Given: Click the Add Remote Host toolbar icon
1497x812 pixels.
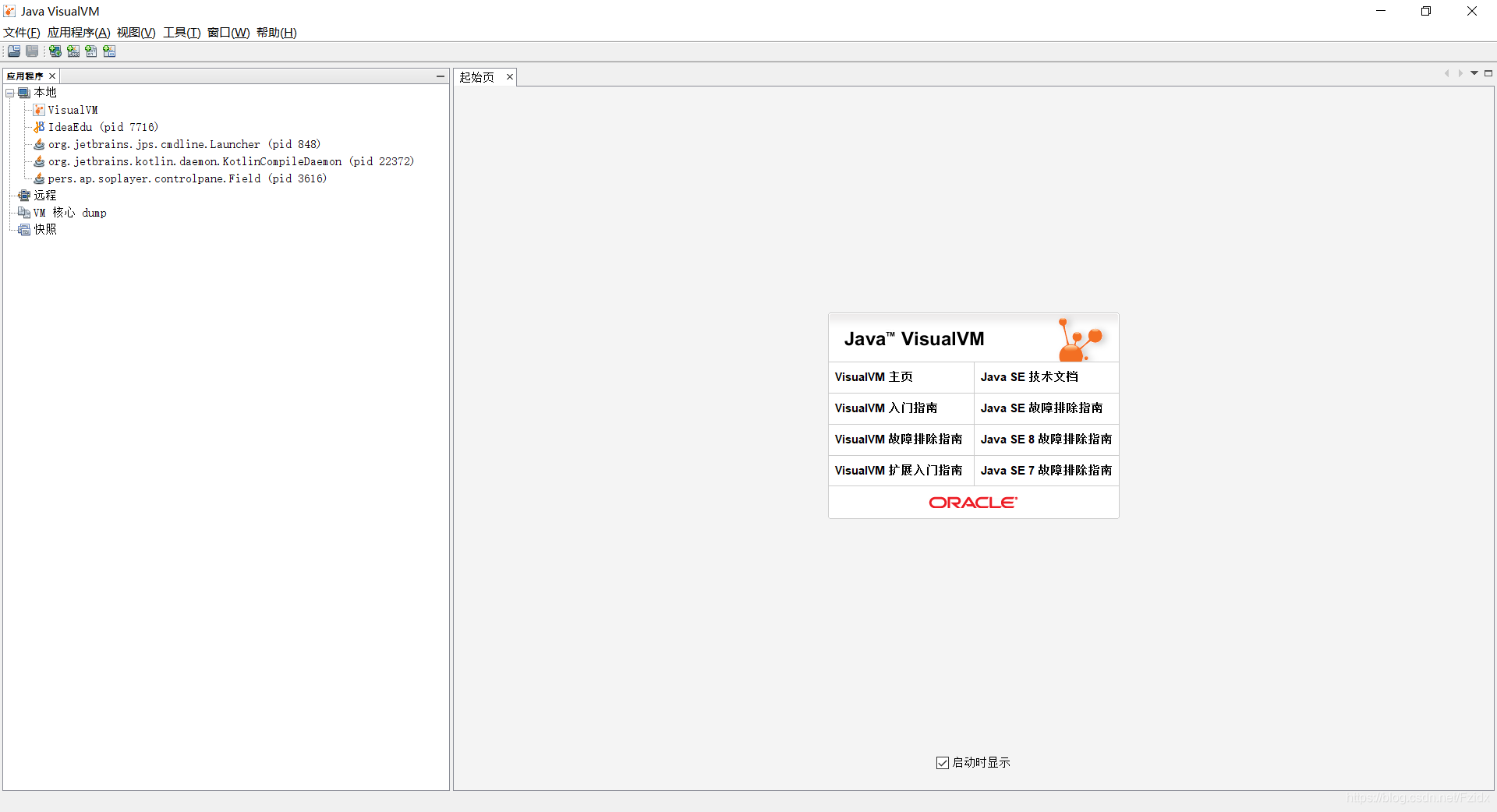Looking at the screenshot, I should pyautogui.click(x=55, y=51).
